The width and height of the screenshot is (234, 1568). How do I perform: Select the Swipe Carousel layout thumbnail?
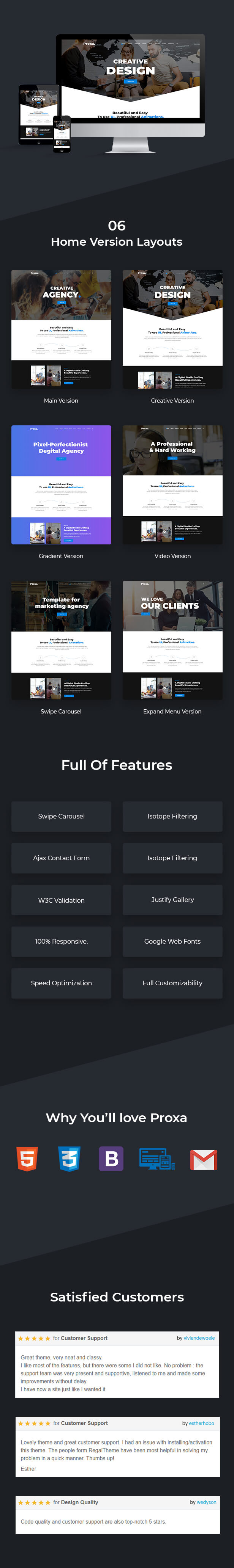tap(62, 640)
